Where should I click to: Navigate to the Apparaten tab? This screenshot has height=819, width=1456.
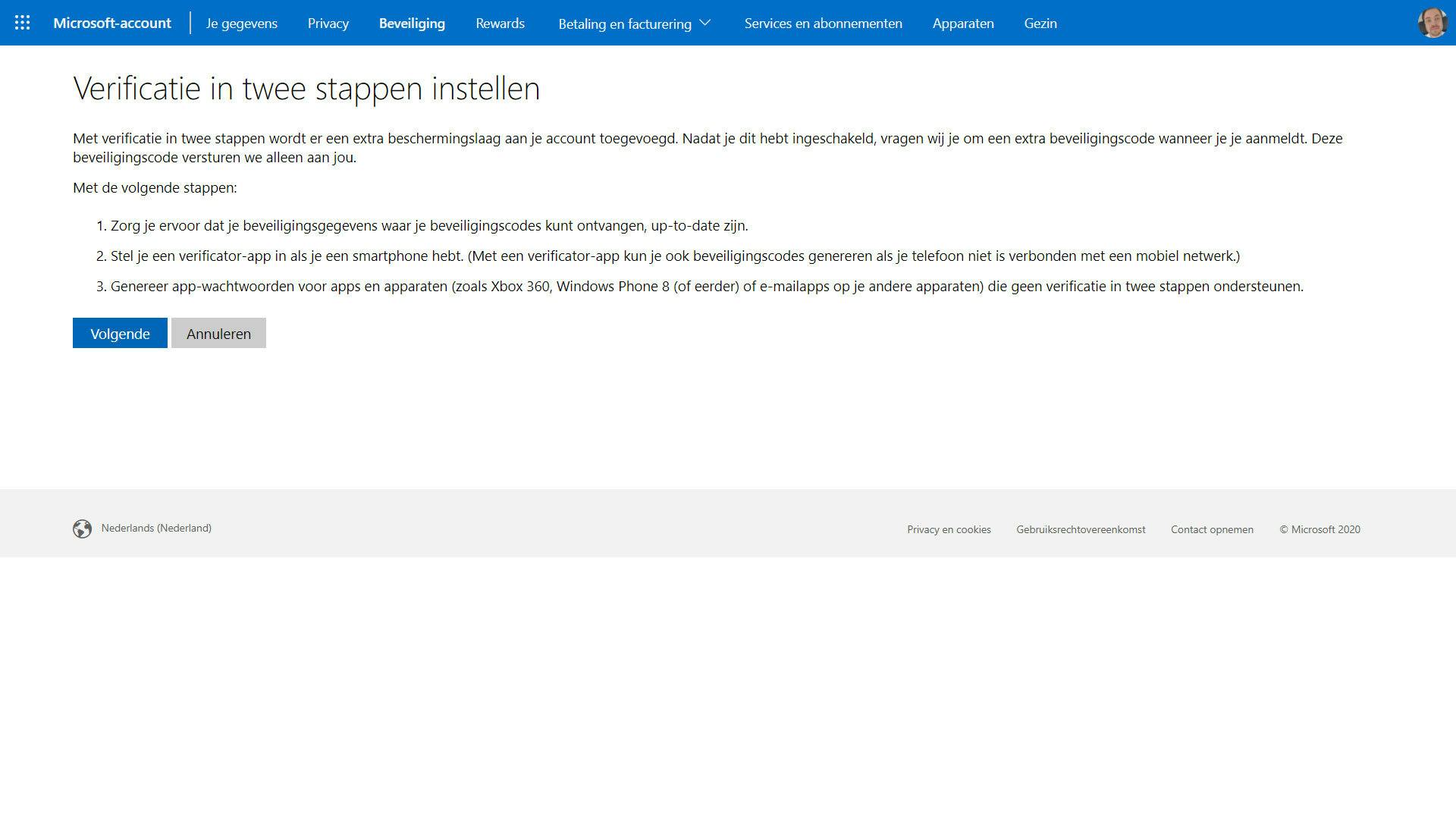963,24
